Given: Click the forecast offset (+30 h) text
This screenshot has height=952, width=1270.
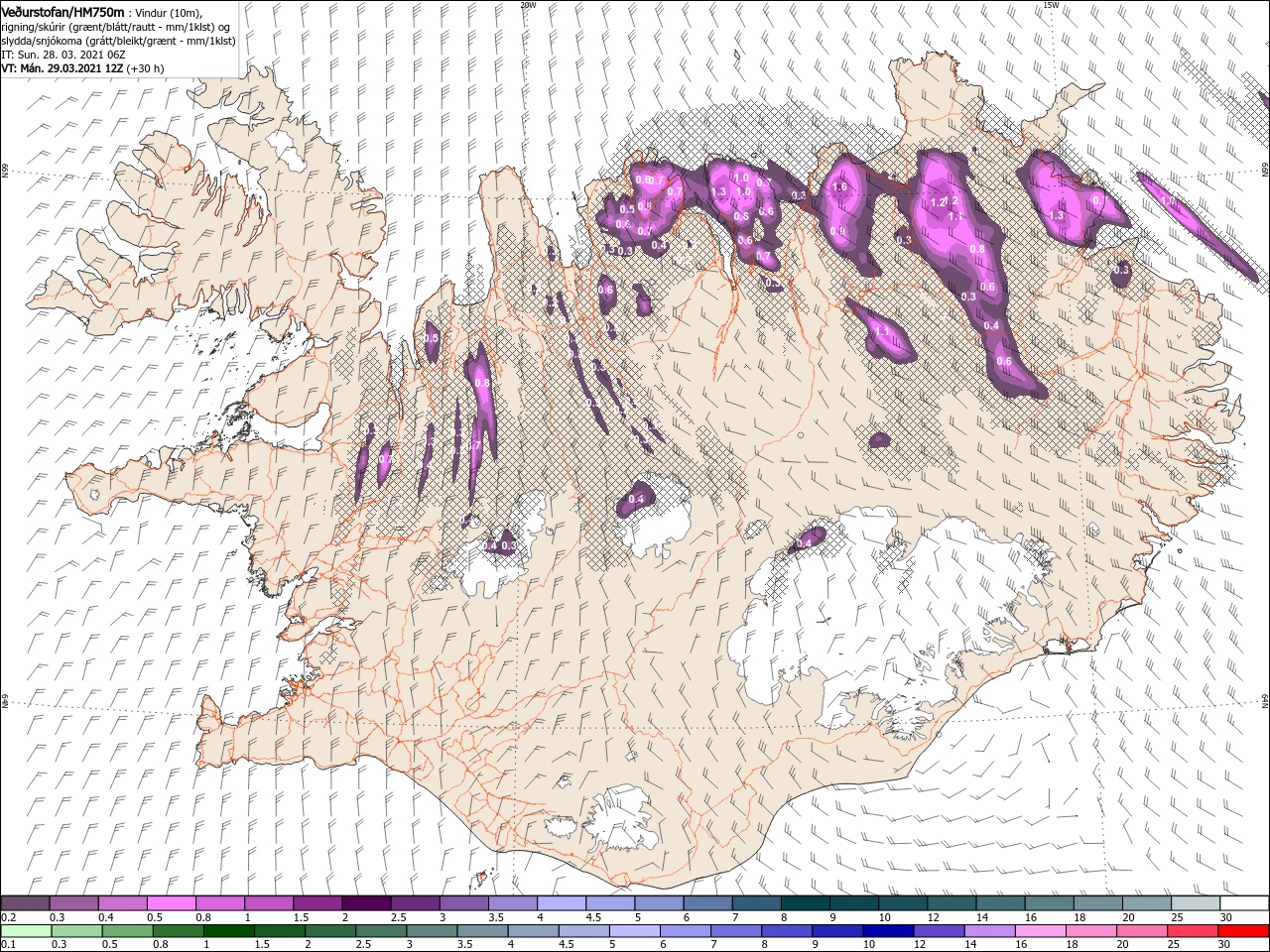Looking at the screenshot, I should [x=146, y=68].
